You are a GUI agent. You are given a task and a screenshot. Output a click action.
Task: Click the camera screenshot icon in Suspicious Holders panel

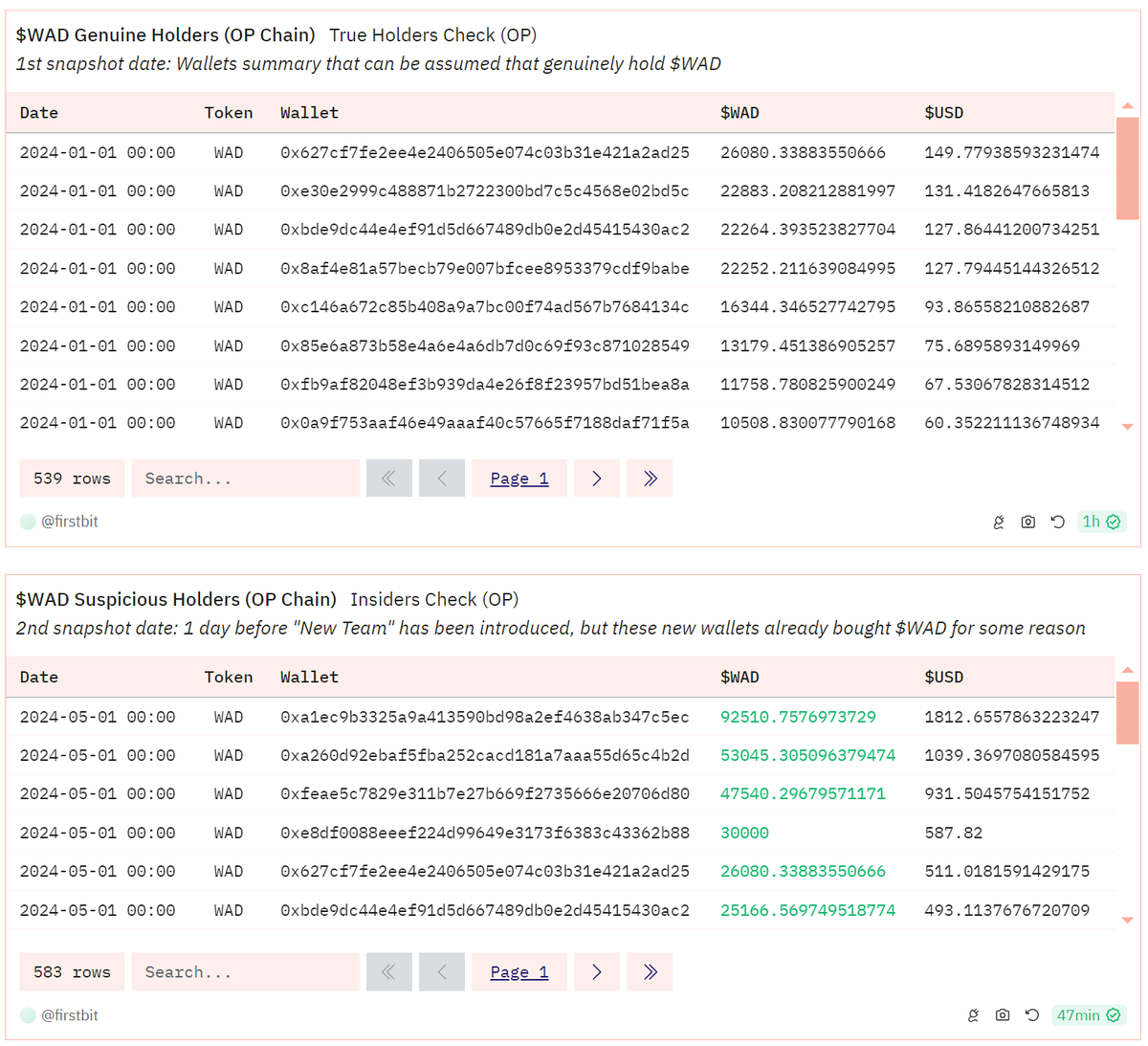(x=1003, y=1015)
